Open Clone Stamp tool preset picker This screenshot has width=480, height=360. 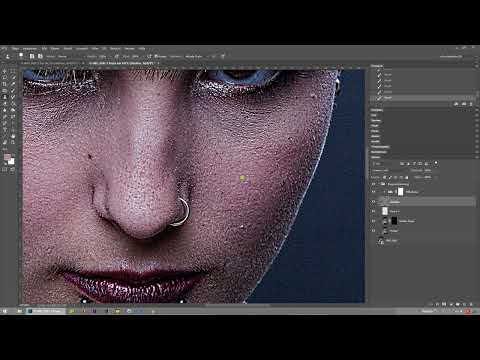click(8, 56)
